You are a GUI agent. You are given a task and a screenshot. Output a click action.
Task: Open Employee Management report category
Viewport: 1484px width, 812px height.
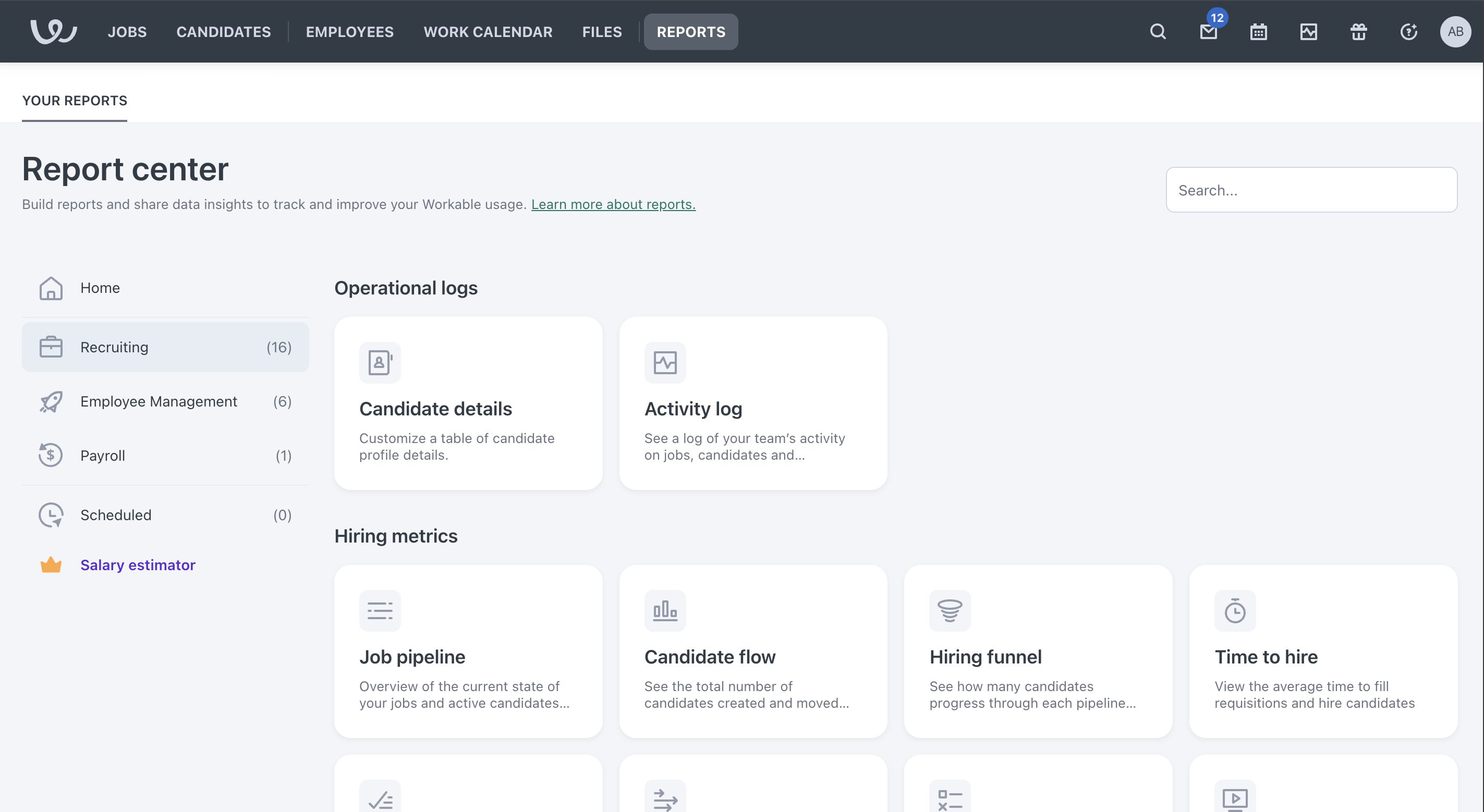pyautogui.click(x=159, y=401)
